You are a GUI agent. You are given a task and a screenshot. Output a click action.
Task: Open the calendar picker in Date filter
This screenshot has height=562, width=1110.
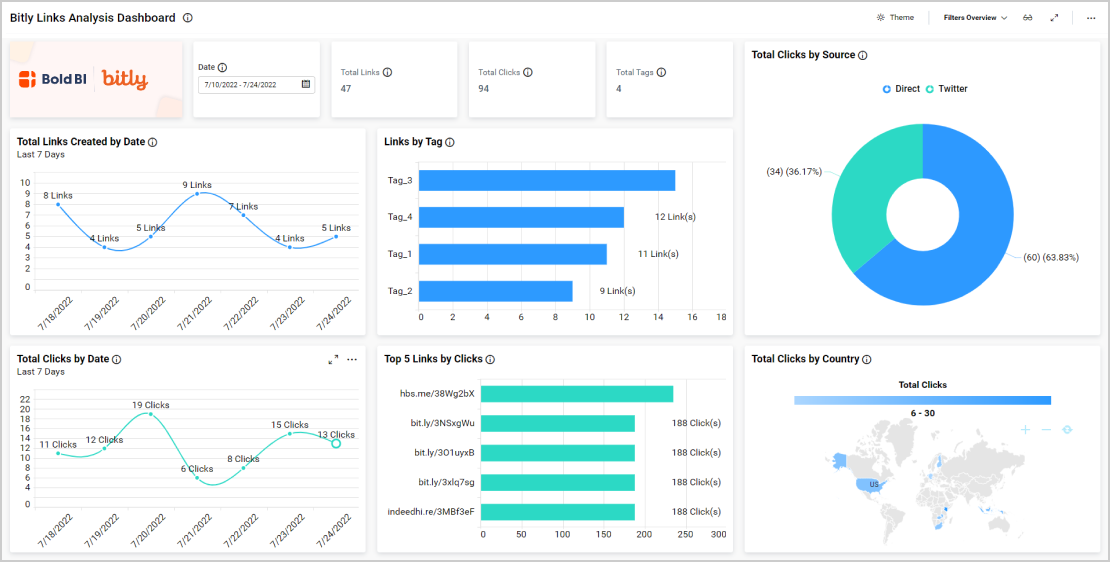(306, 85)
